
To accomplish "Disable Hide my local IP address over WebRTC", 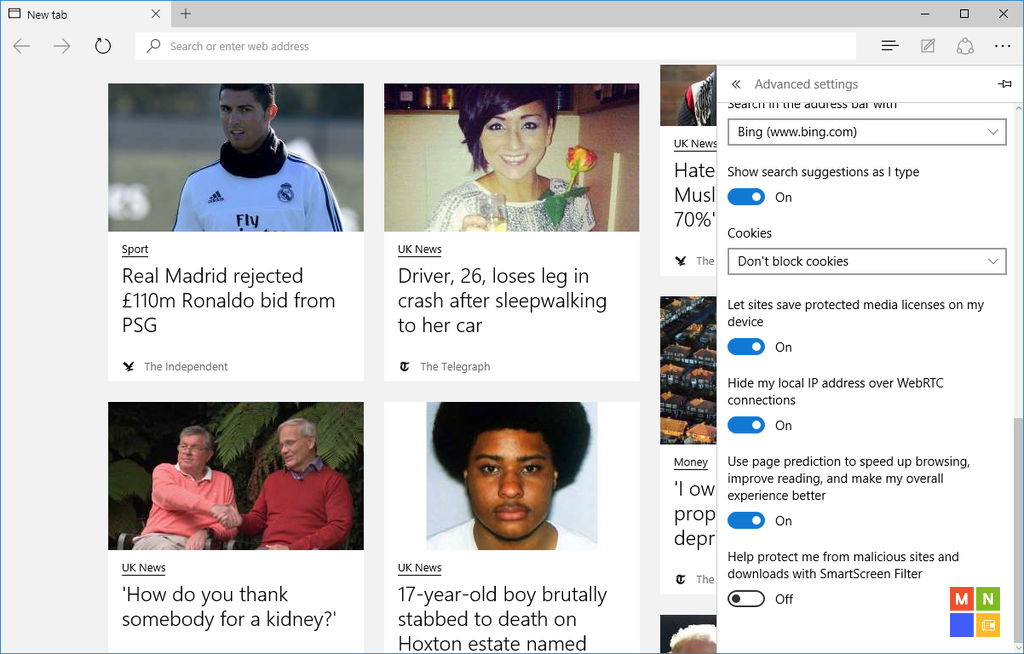I will pyautogui.click(x=746, y=425).
